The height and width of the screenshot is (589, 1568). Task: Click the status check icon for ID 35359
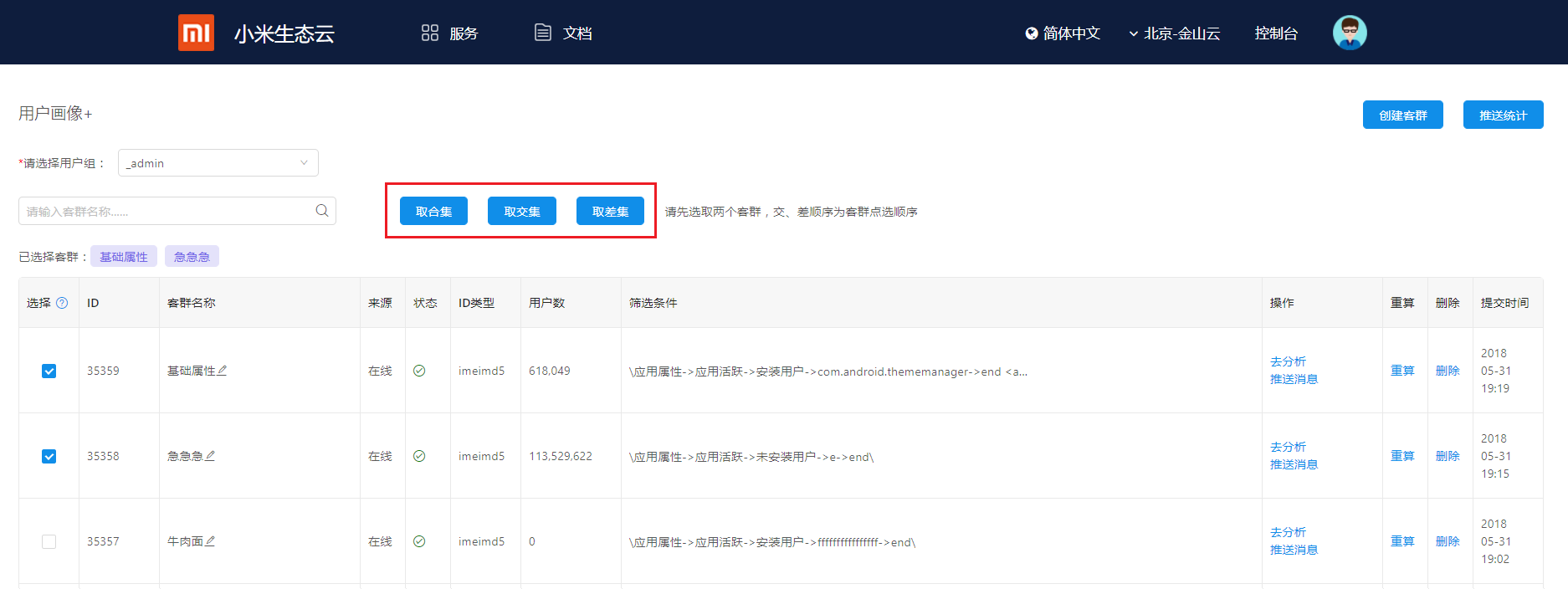pyautogui.click(x=419, y=371)
